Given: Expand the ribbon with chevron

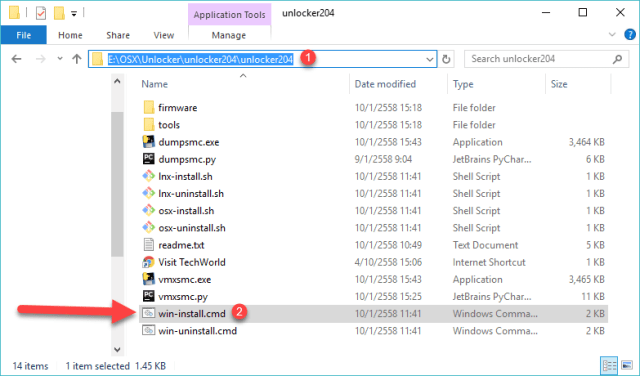Looking at the screenshot, I should pos(612,35).
